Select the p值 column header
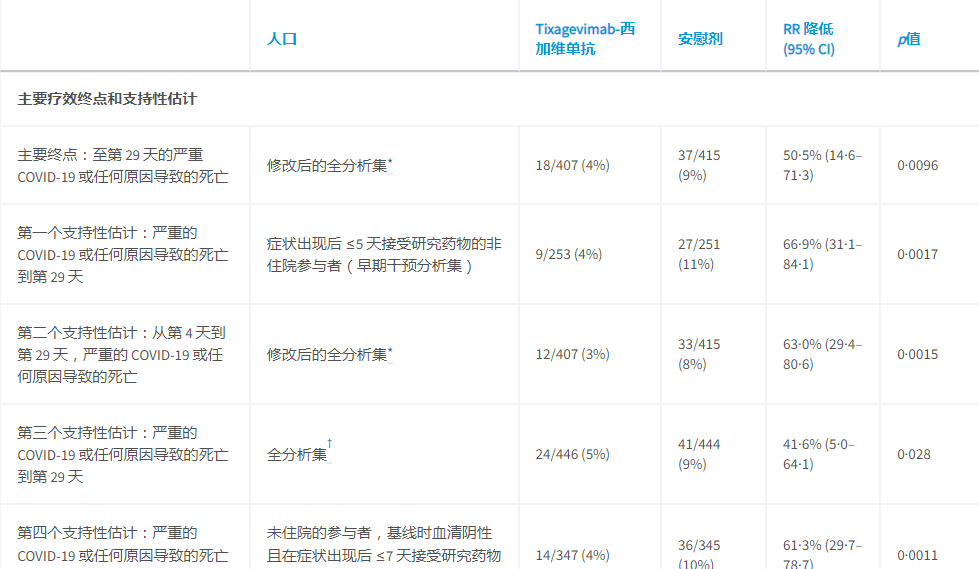Screen dimensions: 979x569 [909, 39]
